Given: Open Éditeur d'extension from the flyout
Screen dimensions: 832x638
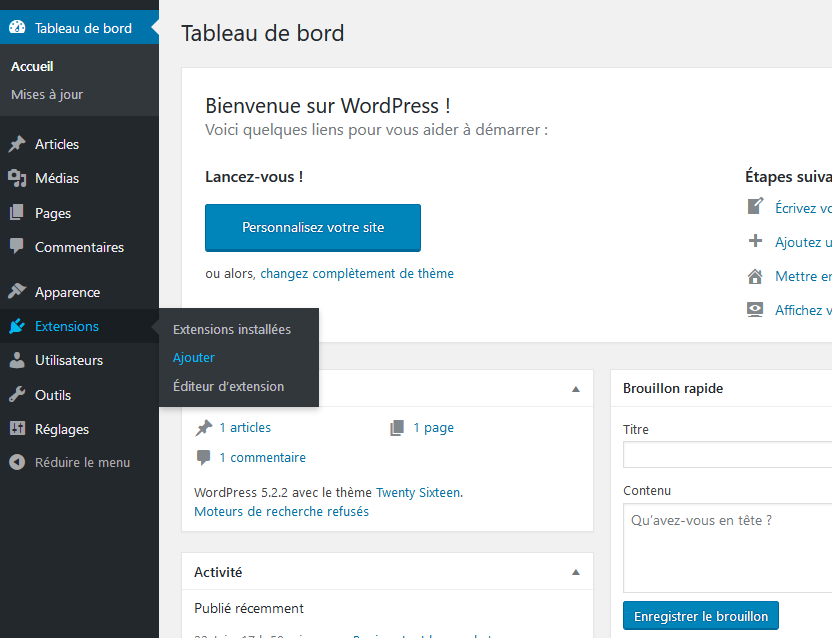Looking at the screenshot, I should (x=229, y=386).
